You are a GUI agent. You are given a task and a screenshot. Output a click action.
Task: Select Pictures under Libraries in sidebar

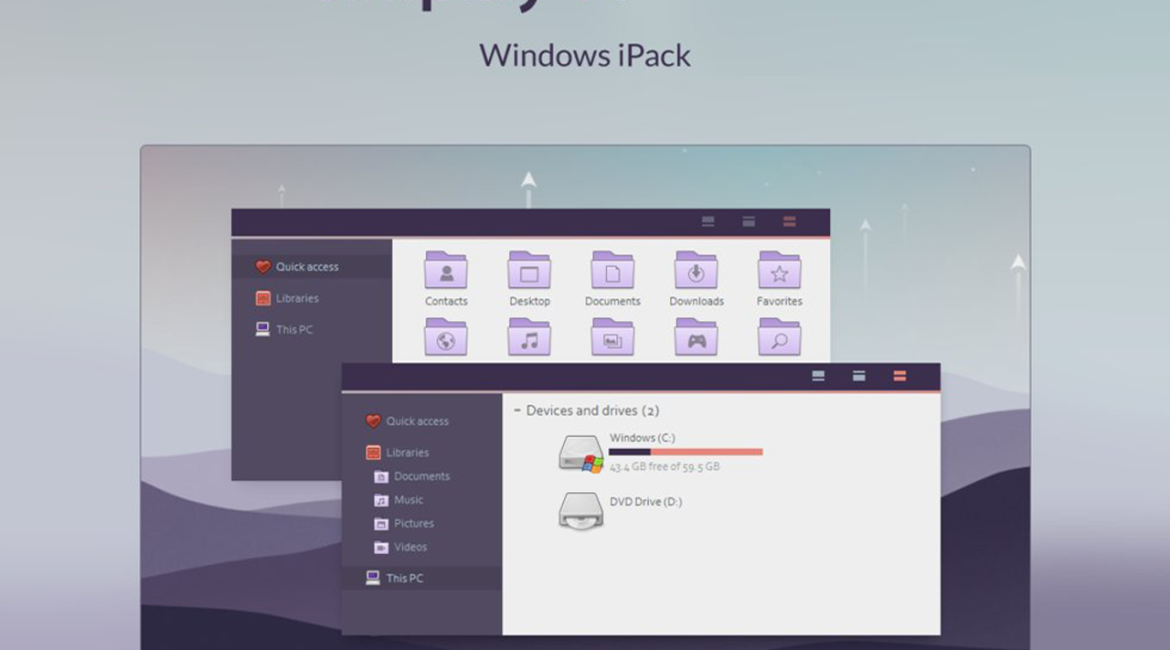(x=412, y=523)
